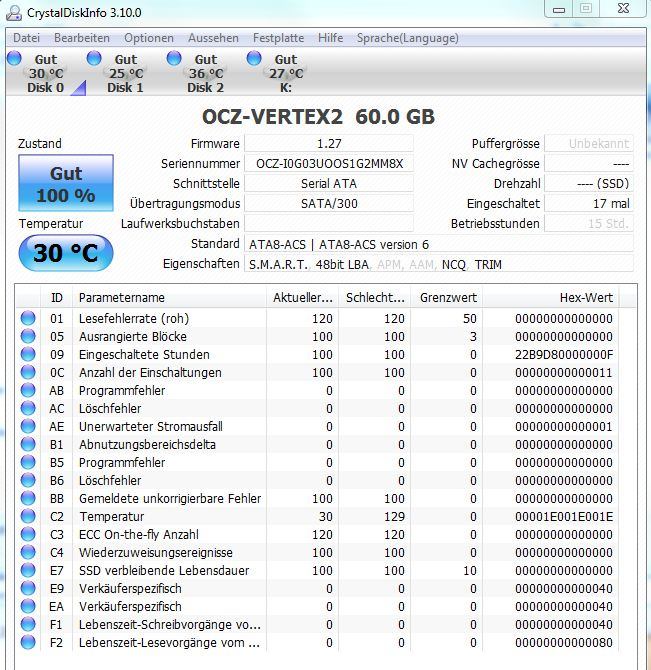Click the Parametername column header
Image resolution: width=651 pixels, height=670 pixels.
169,297
